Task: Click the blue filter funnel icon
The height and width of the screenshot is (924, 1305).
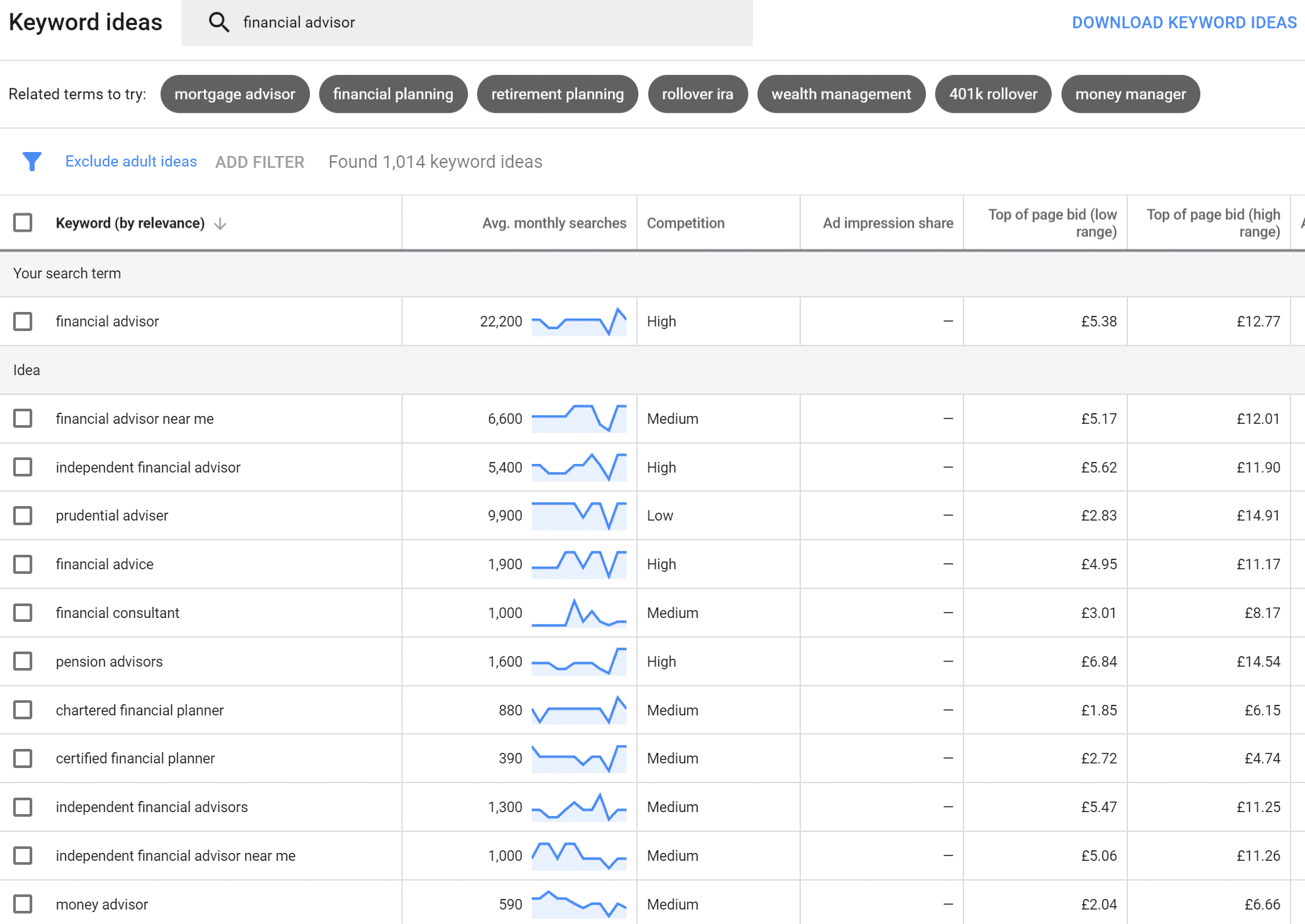Action: [x=32, y=161]
